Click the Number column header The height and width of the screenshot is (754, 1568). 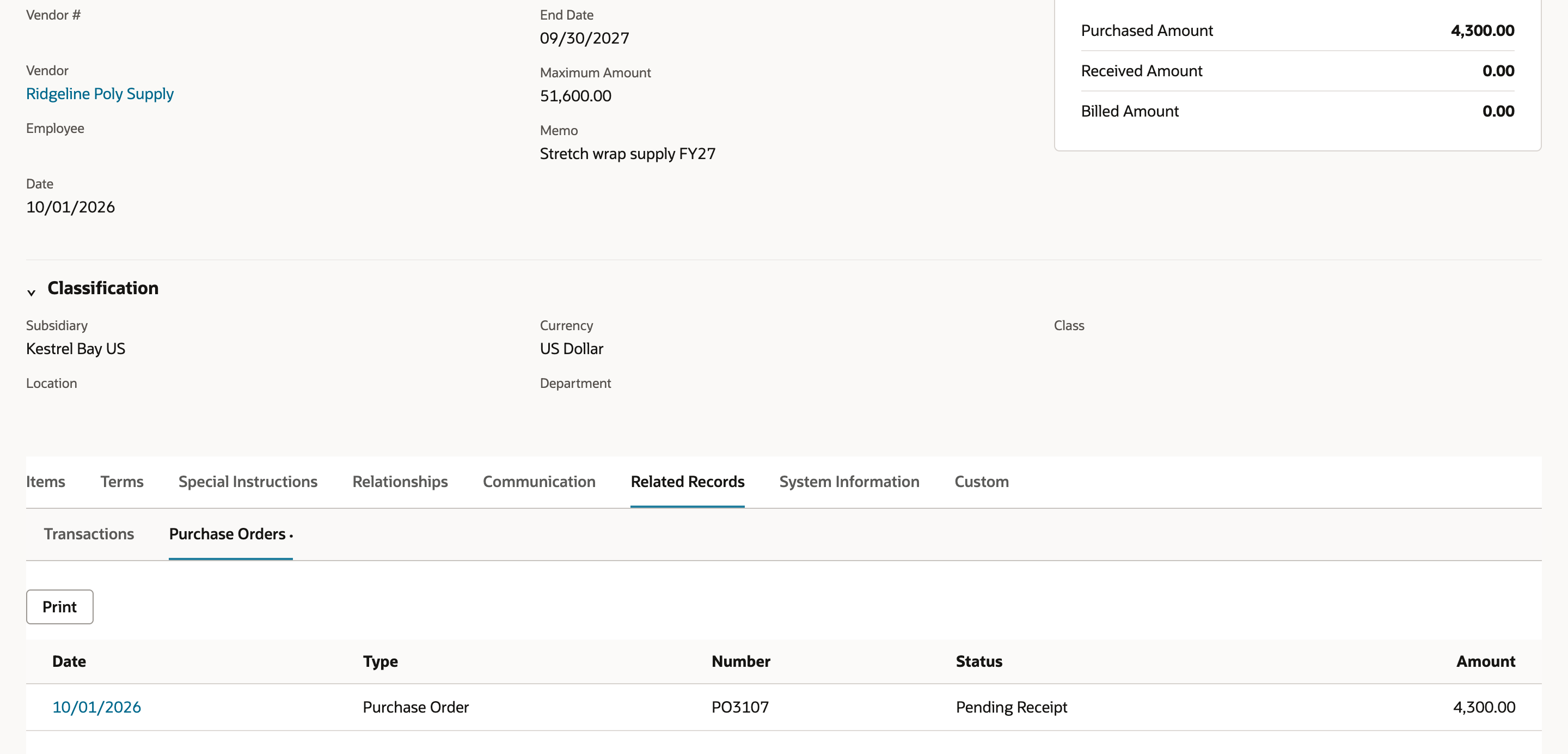tap(741, 661)
